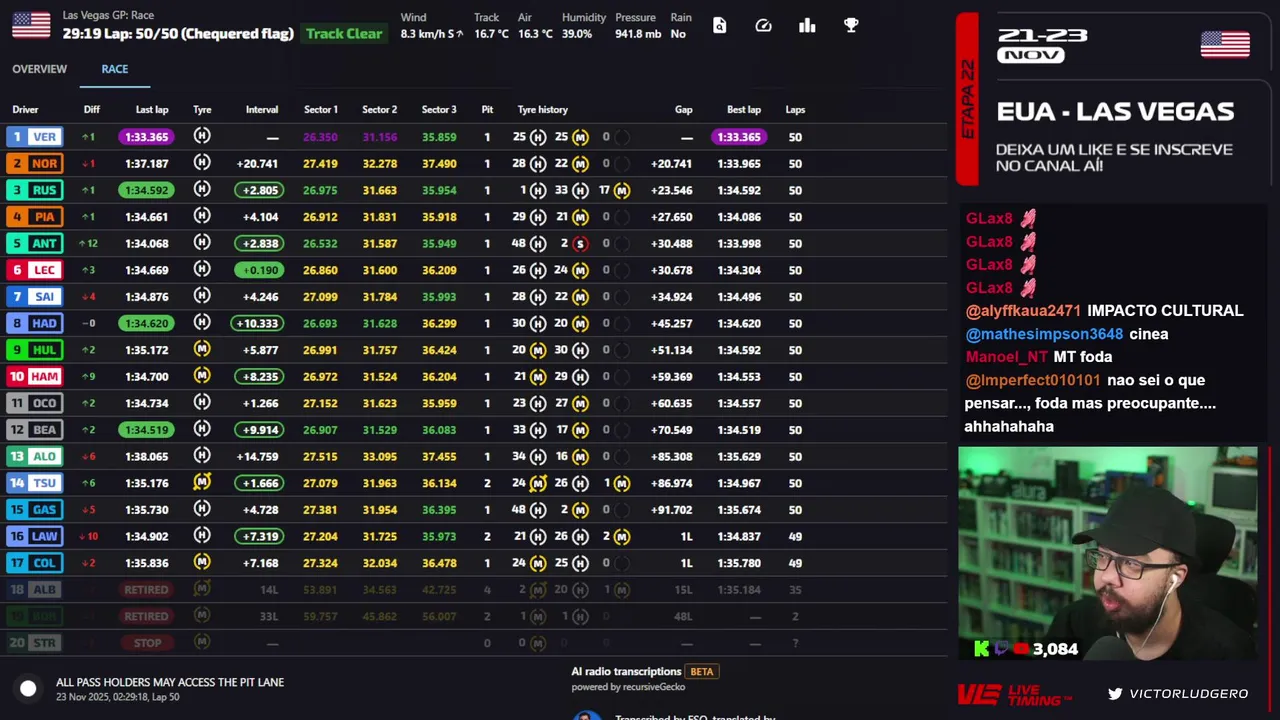This screenshot has width=1280, height=720.
Task: Click the +10.333 interval for HAD
Action: 256,323
